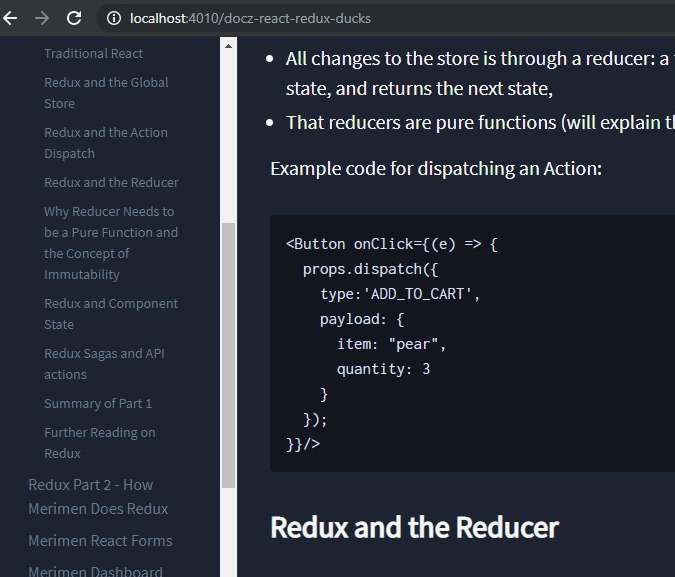
Task: Go to Redux and the Global Store
Action: [x=106, y=93]
